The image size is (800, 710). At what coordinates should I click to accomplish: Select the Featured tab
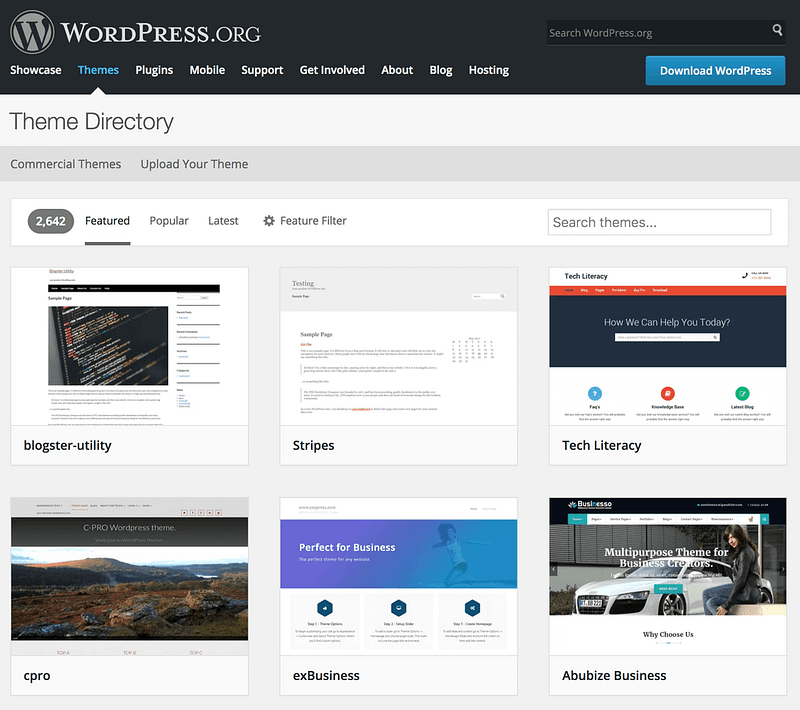(x=107, y=220)
